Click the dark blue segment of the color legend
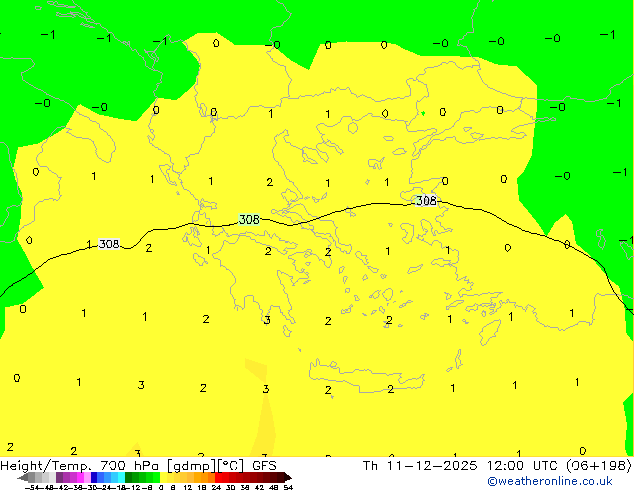634x490 pixels. pos(94,477)
